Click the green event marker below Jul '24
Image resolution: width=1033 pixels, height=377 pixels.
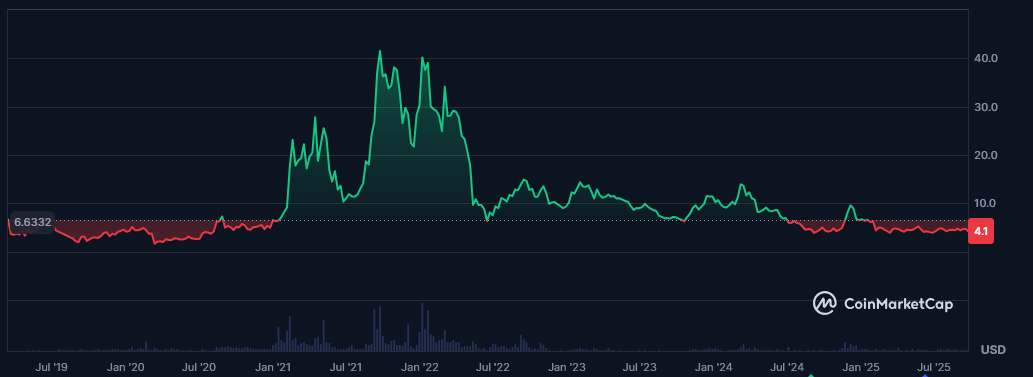point(811,376)
